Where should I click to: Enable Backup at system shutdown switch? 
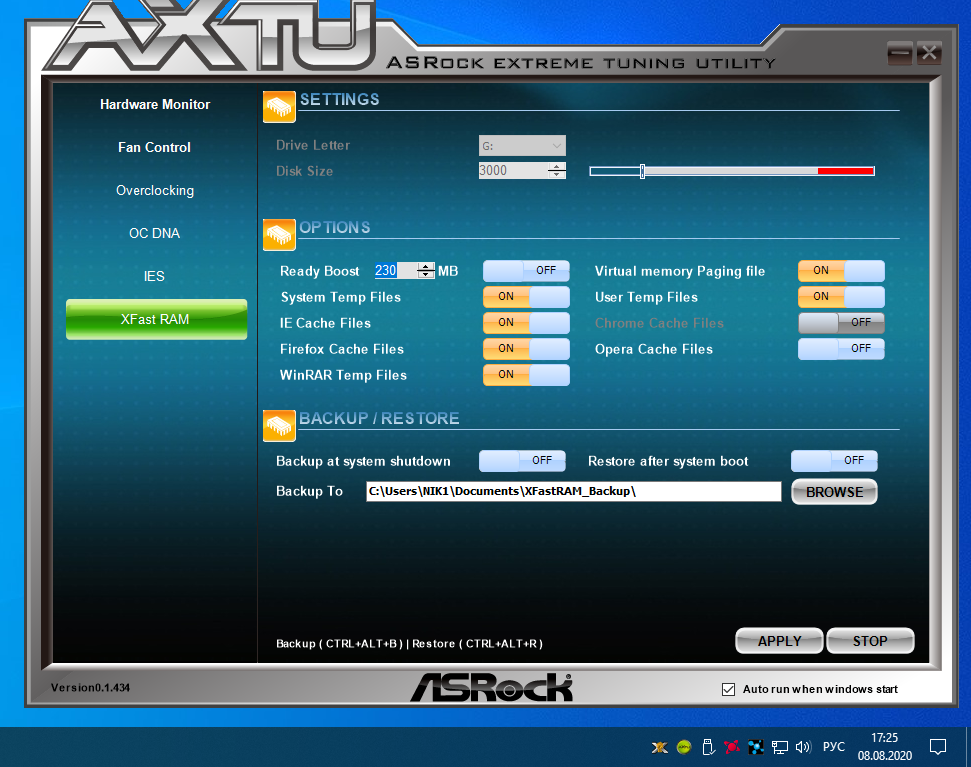522,461
